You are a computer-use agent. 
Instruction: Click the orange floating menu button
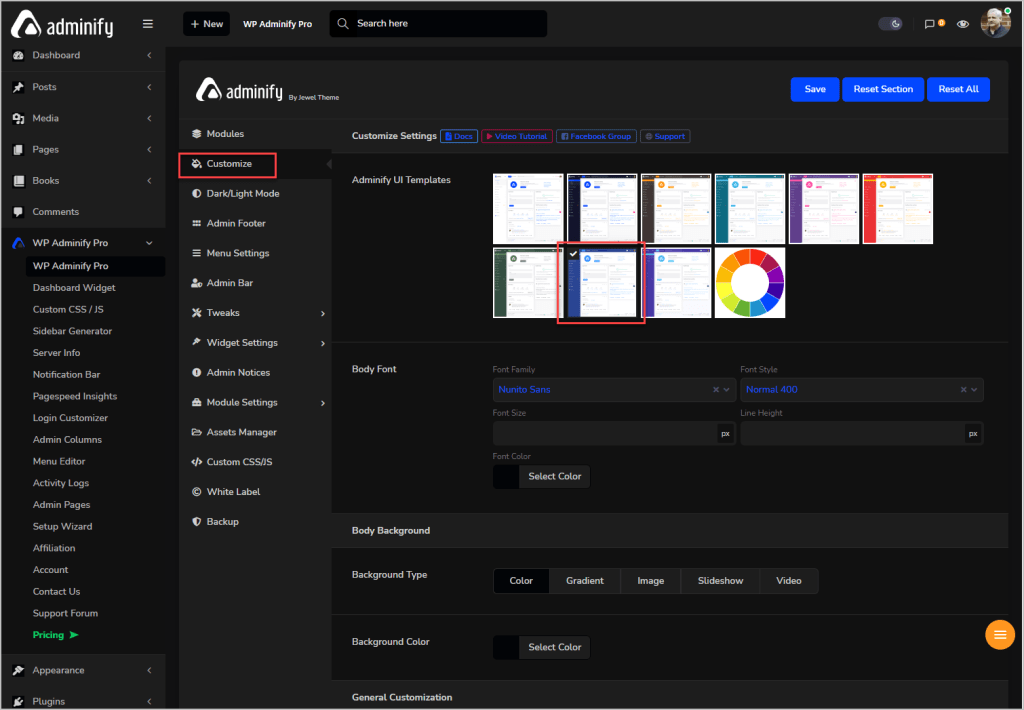1000,635
